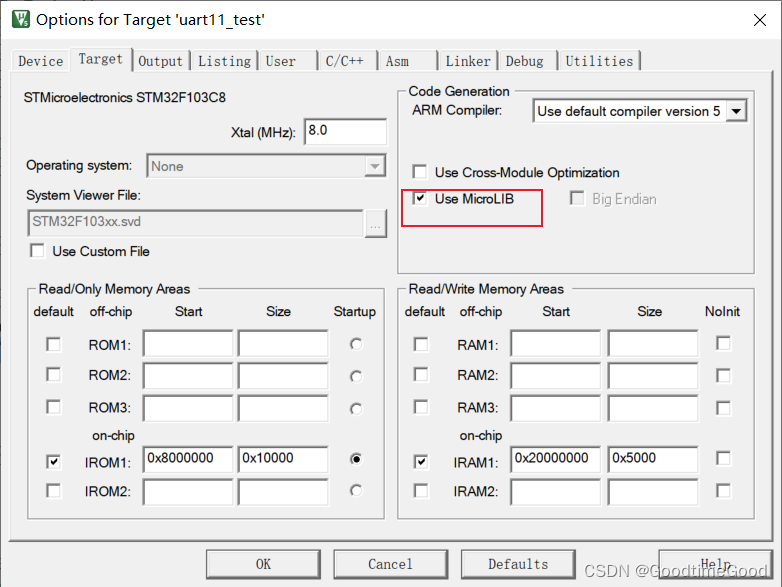Screen dimensions: 782x587
Task: Enable NoInit for IRAM2
Action: (x=723, y=491)
